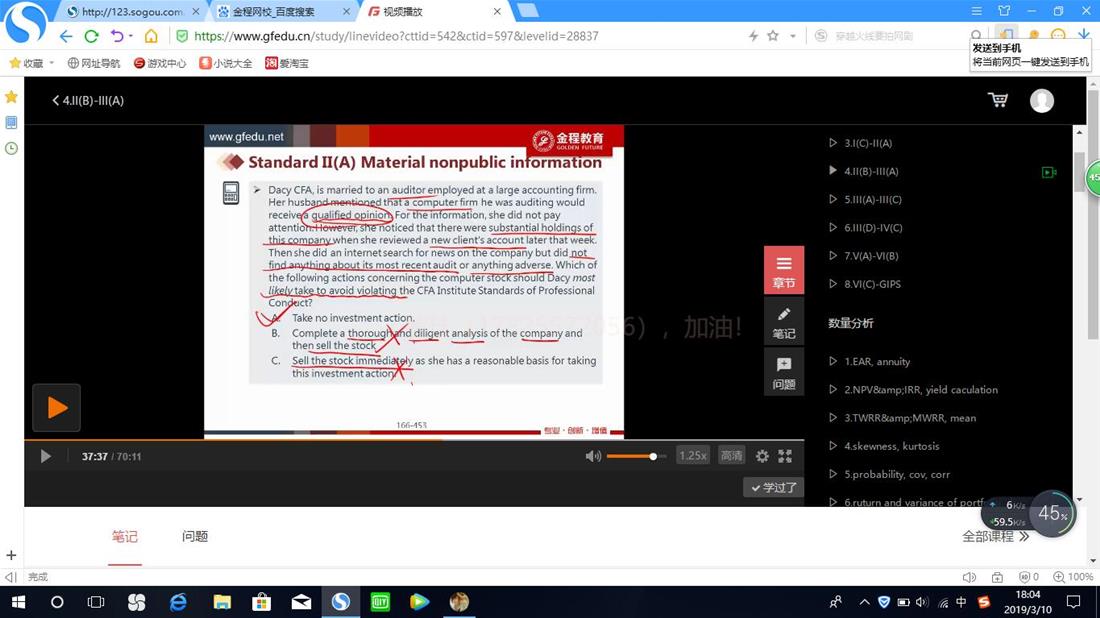Play lesson 5.III(A)-III(C)
Viewport: 1100px width, 618px height.
(873, 199)
